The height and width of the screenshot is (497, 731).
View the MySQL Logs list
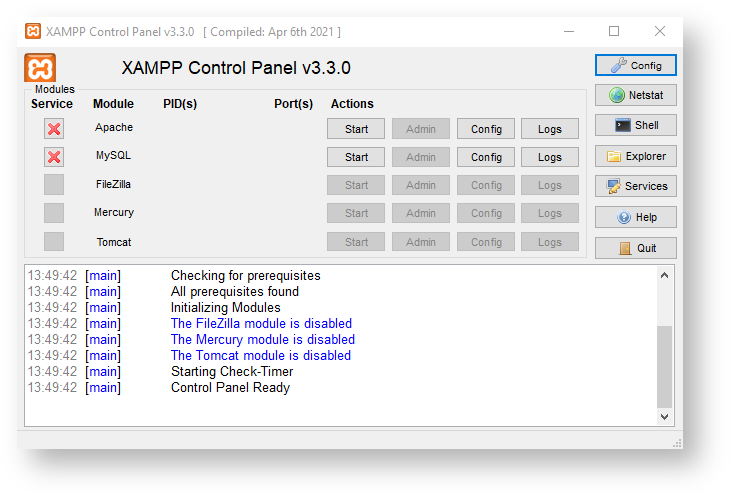pos(549,157)
